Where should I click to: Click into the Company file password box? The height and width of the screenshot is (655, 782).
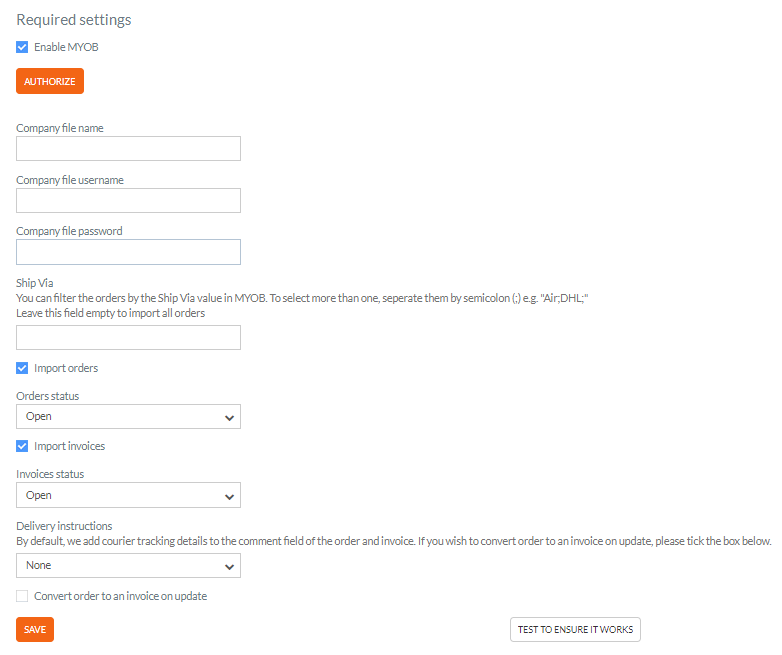coord(128,252)
